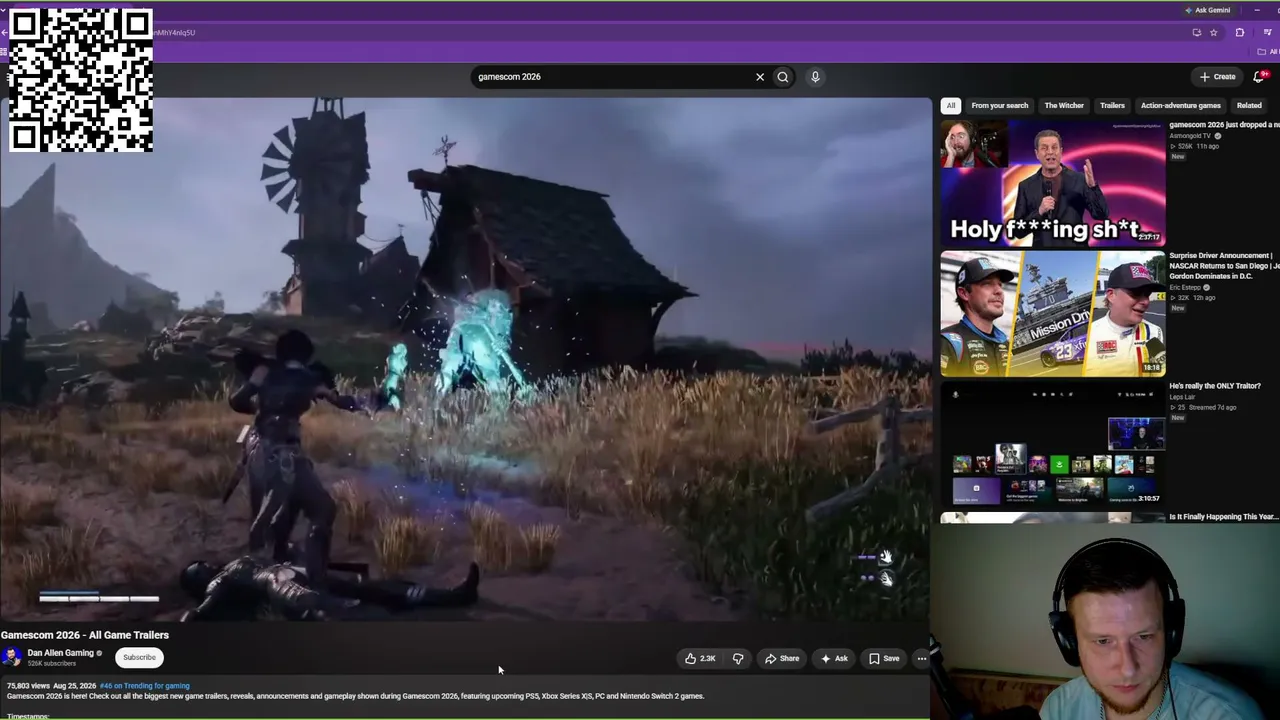Open the gamescom 2026 just dropped title
The height and width of the screenshot is (720, 1280).
tap(1224, 125)
